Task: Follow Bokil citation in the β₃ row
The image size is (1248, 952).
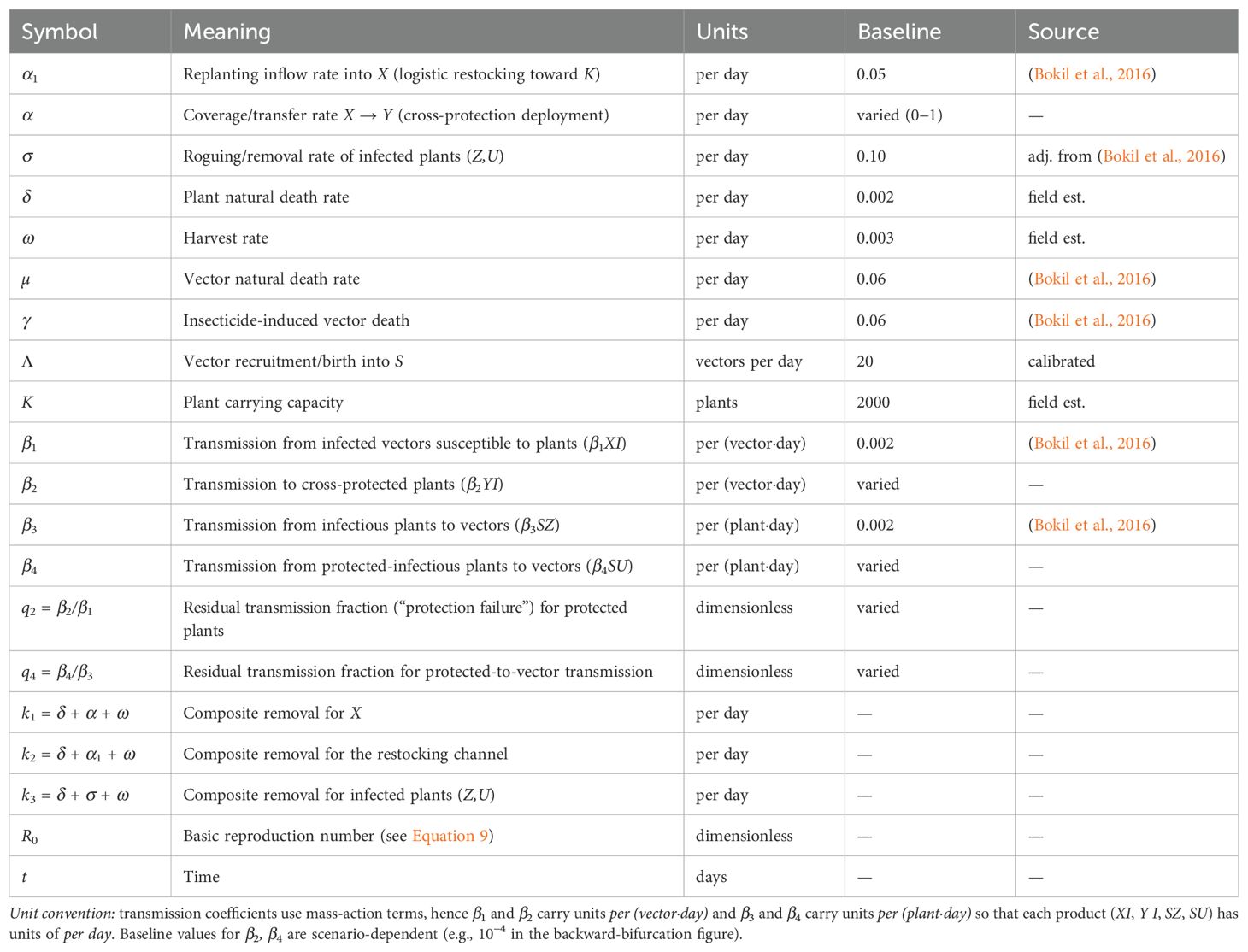Action: (1092, 526)
